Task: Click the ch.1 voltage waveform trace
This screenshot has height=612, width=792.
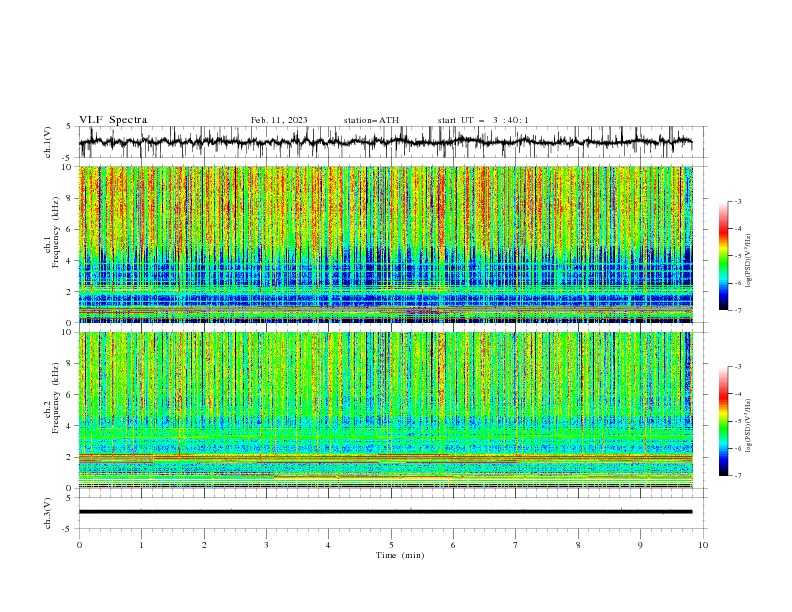Action: [385, 142]
